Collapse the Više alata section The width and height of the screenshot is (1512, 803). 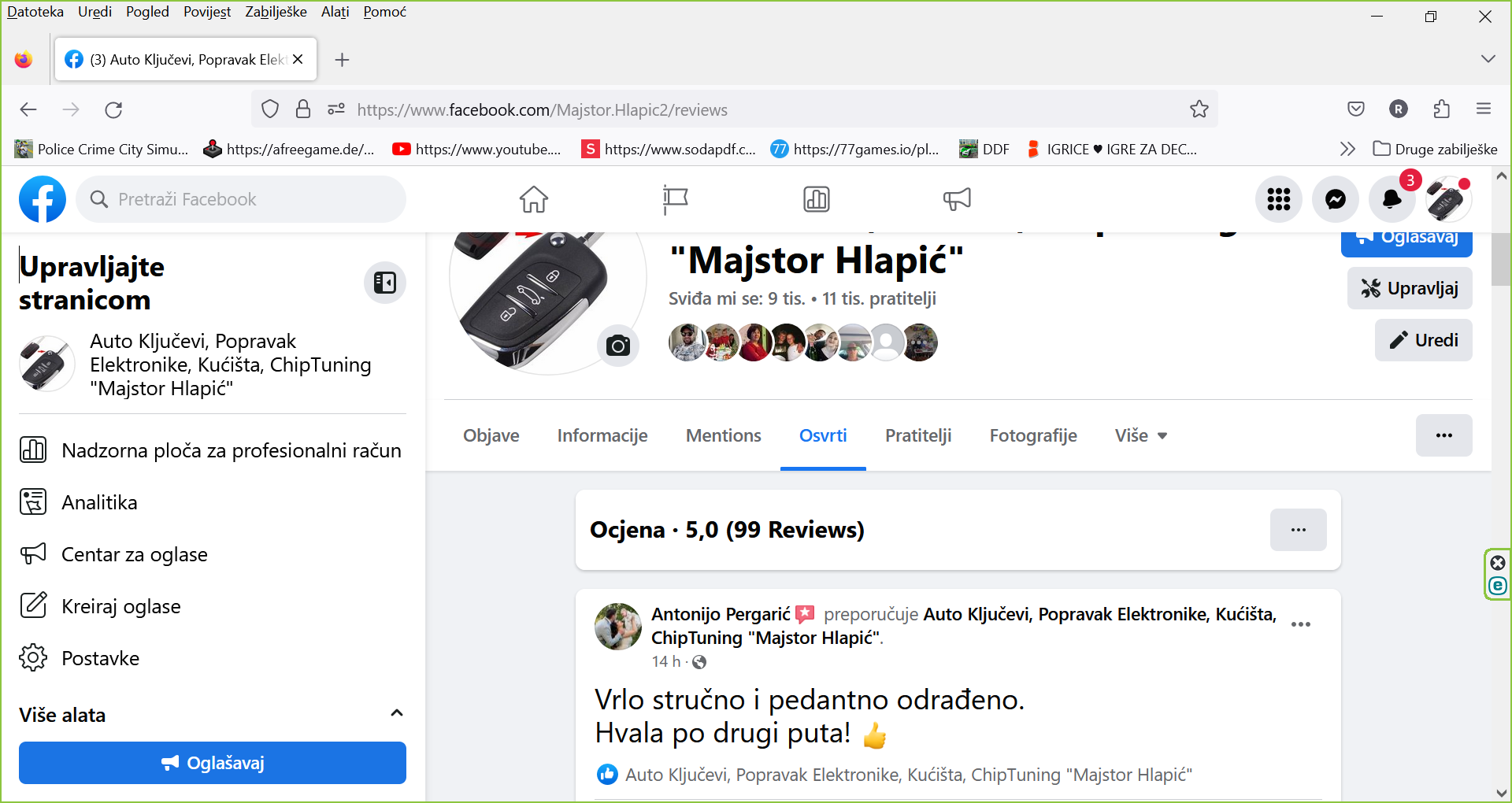397,713
